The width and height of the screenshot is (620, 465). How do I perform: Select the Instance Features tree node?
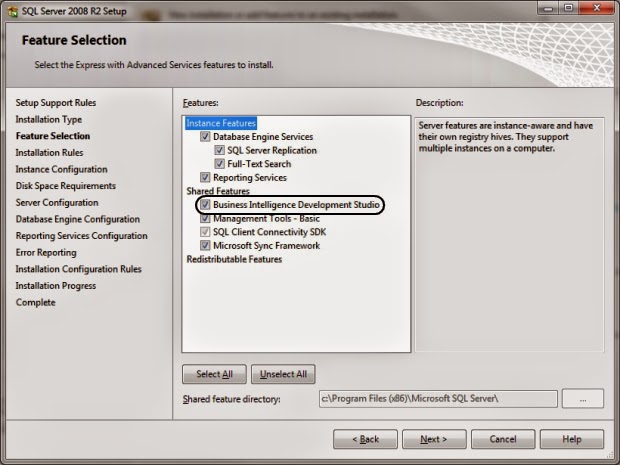[x=221, y=123]
